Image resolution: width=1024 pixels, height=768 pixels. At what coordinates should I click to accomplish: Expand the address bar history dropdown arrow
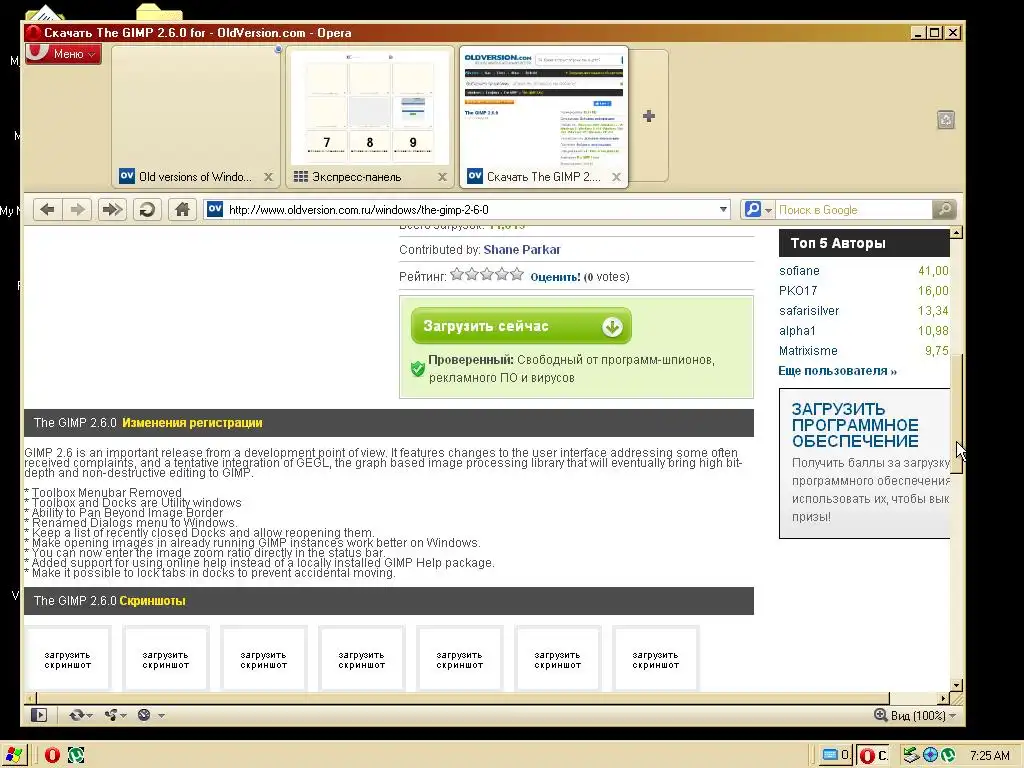coord(723,210)
